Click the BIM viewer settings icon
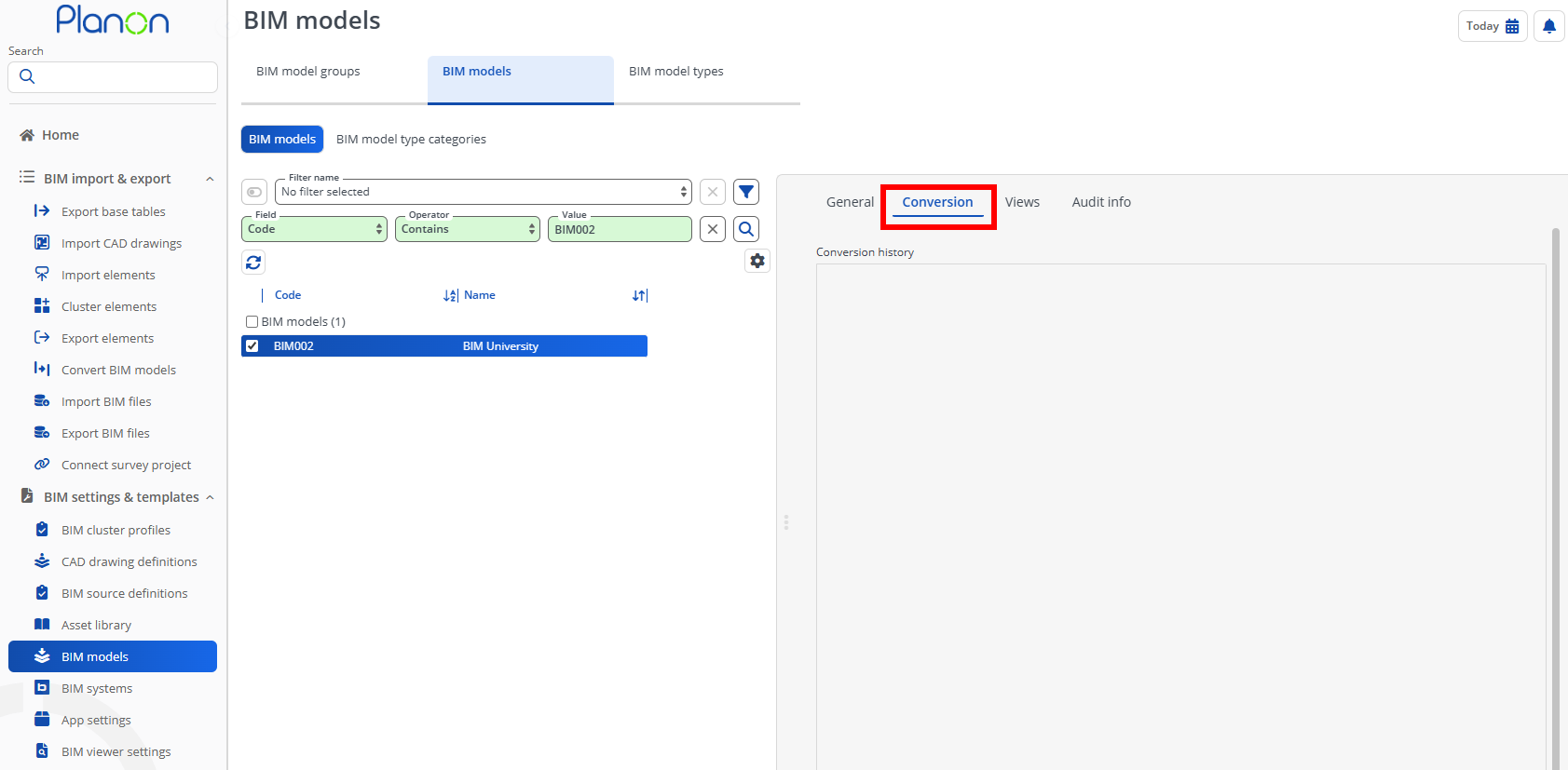 tap(42, 751)
